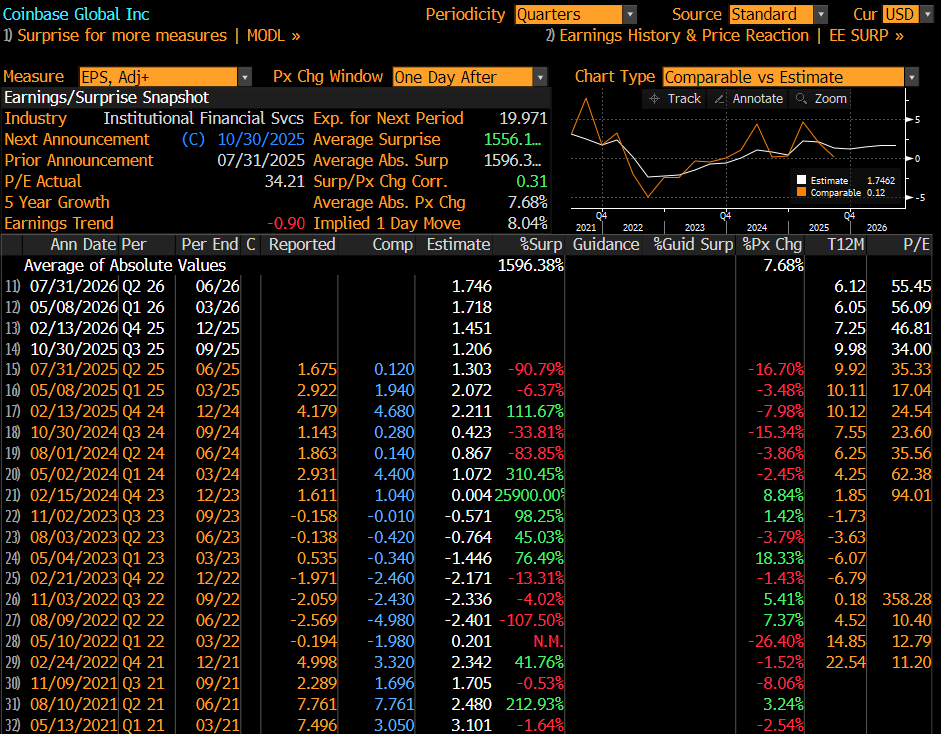Click the Annotate pencil tool
Viewport: 941px width, 734px height.
[x=748, y=98]
